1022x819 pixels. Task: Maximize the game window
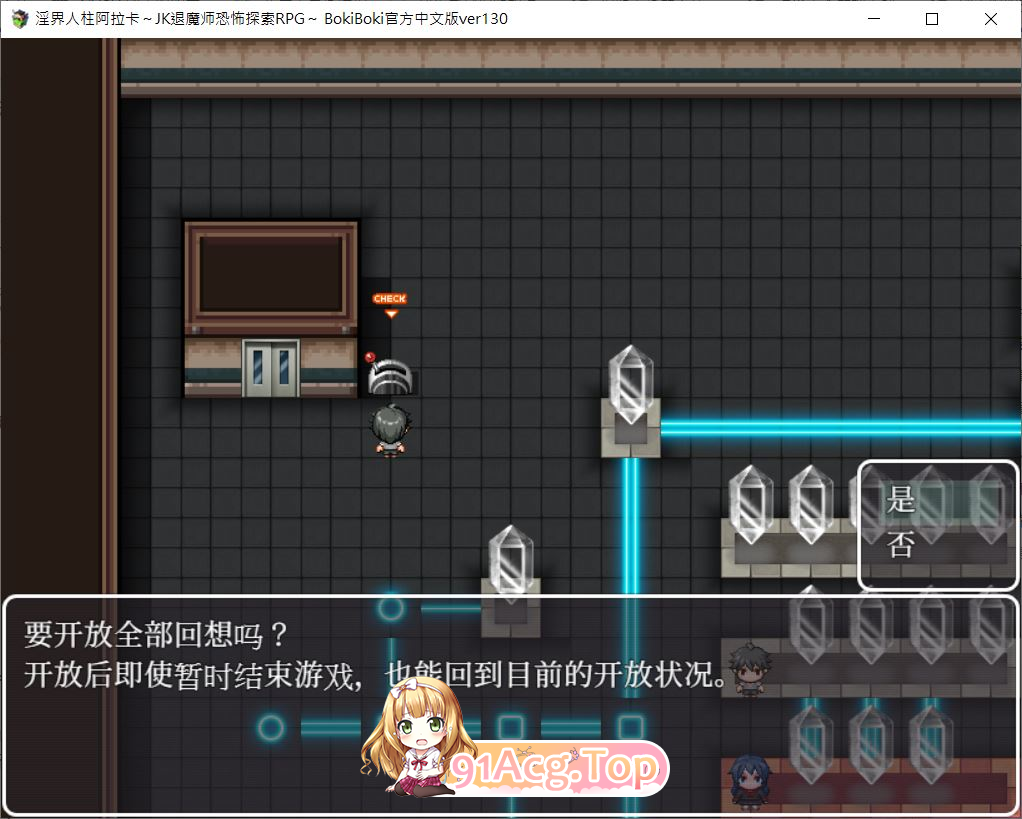pyautogui.click(x=932, y=19)
